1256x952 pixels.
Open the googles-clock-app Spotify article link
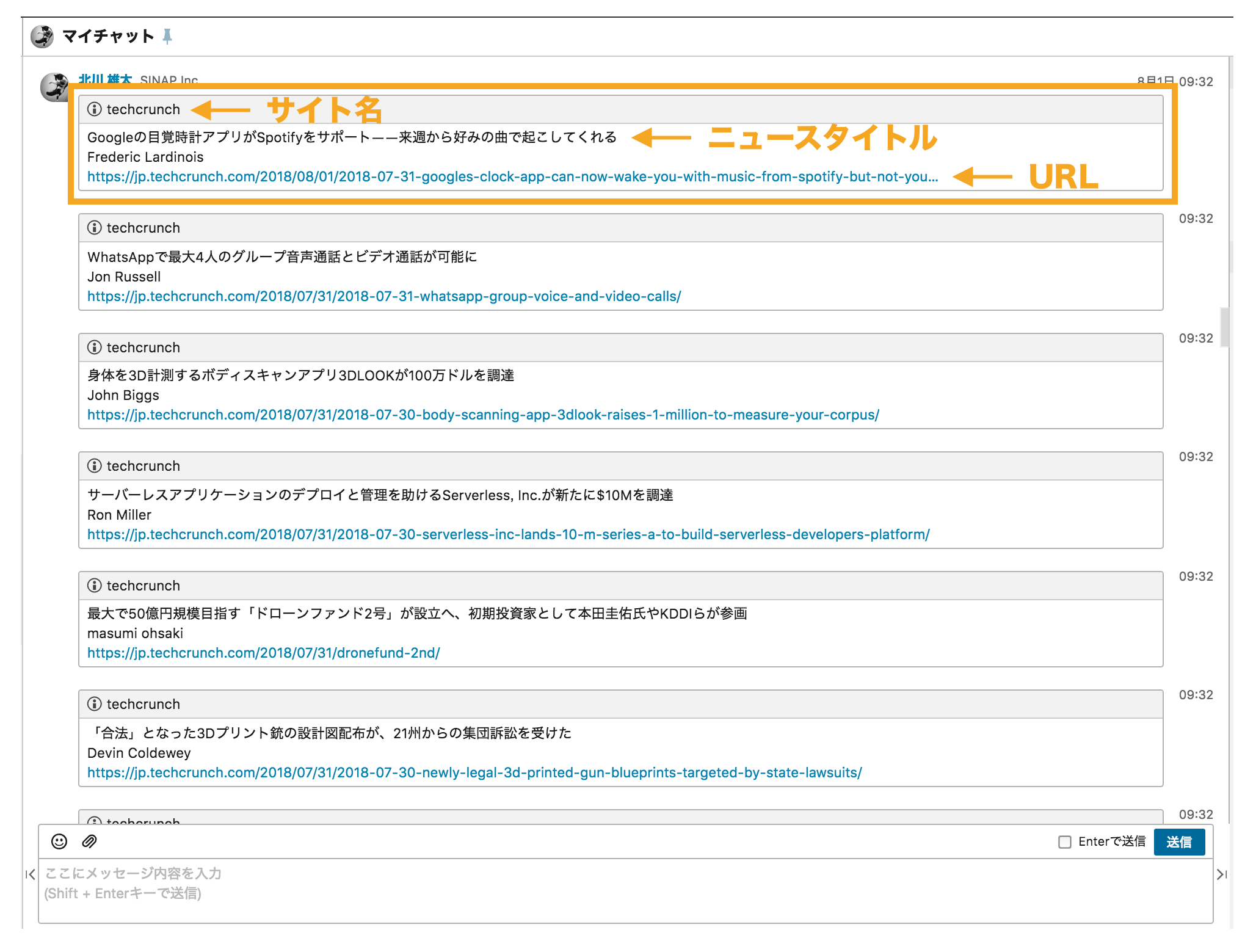(x=513, y=177)
